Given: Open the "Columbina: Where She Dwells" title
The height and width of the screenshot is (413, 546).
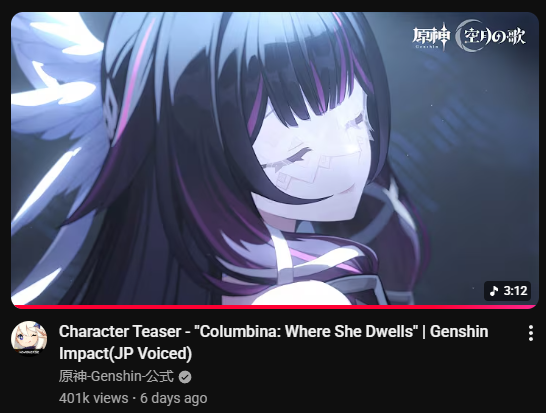Looking at the screenshot, I should pyautogui.click(x=305, y=332).
